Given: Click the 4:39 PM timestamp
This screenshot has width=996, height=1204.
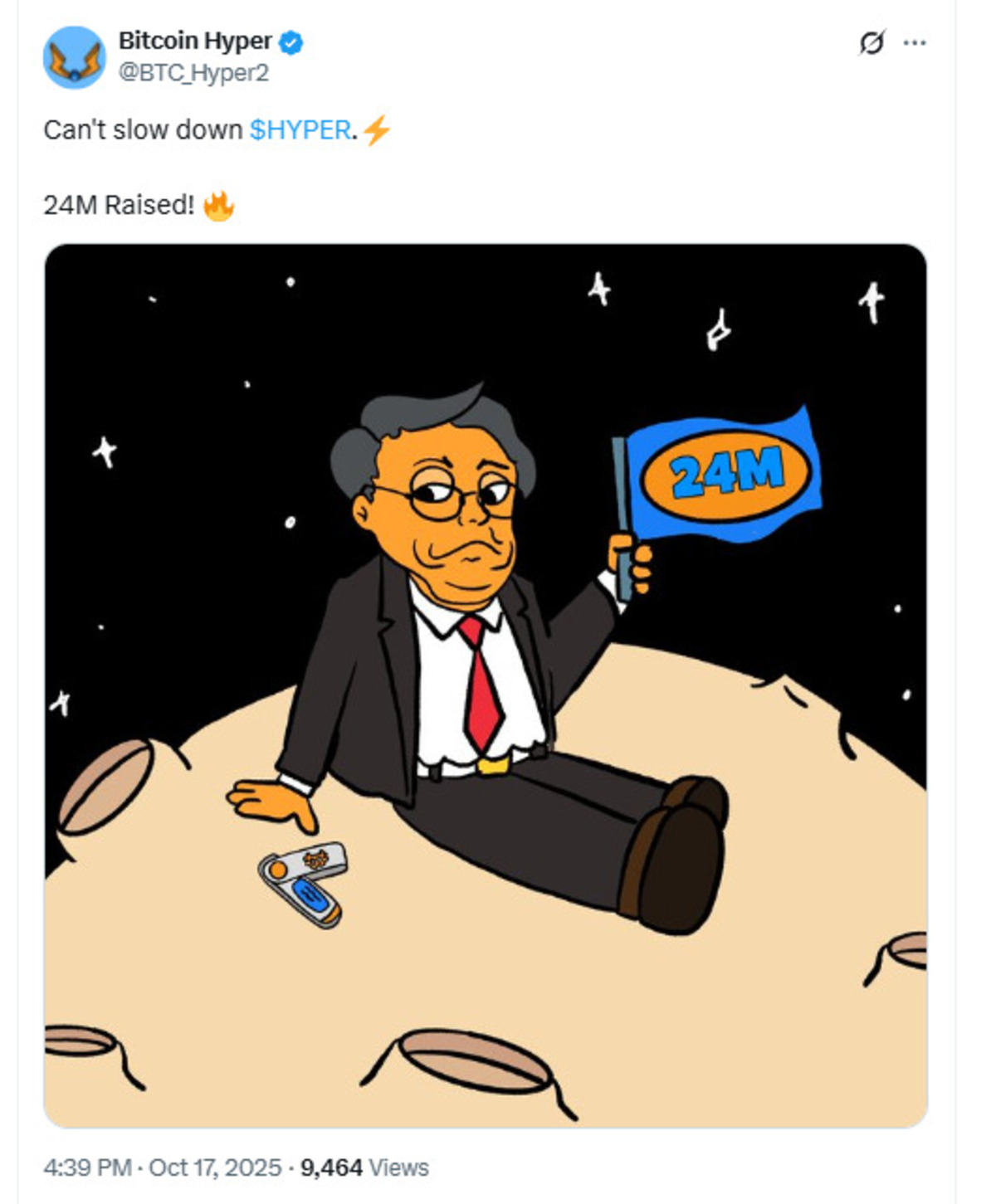Looking at the screenshot, I should click(x=87, y=1167).
